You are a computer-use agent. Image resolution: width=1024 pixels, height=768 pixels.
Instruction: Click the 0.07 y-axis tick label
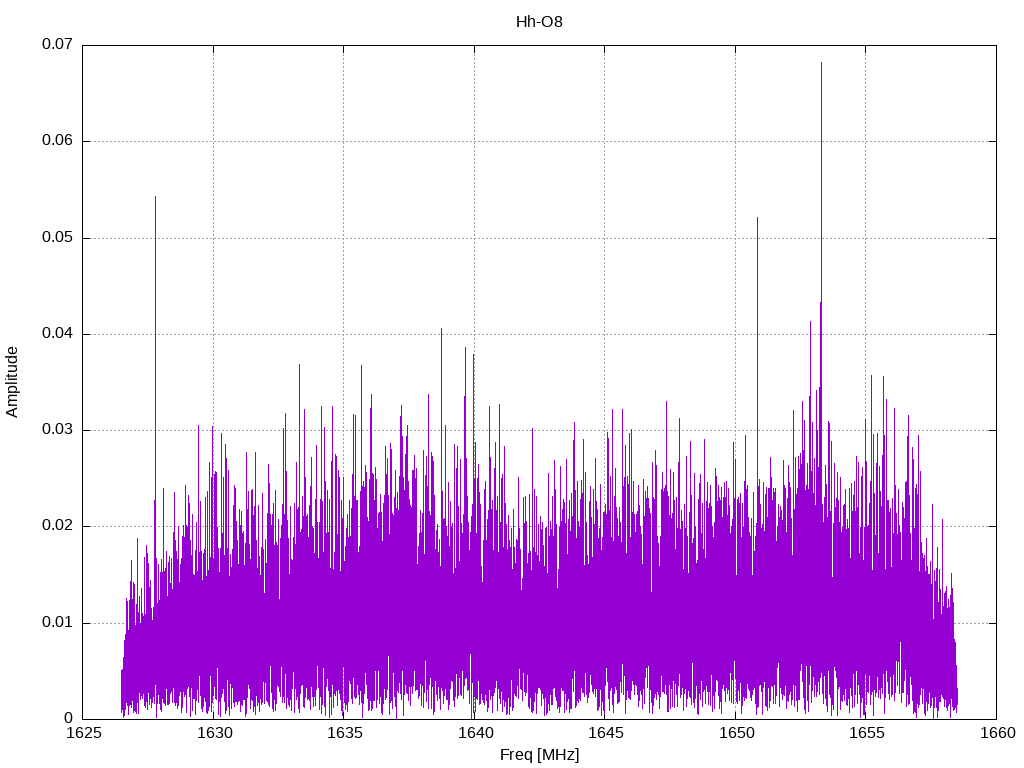(x=57, y=45)
